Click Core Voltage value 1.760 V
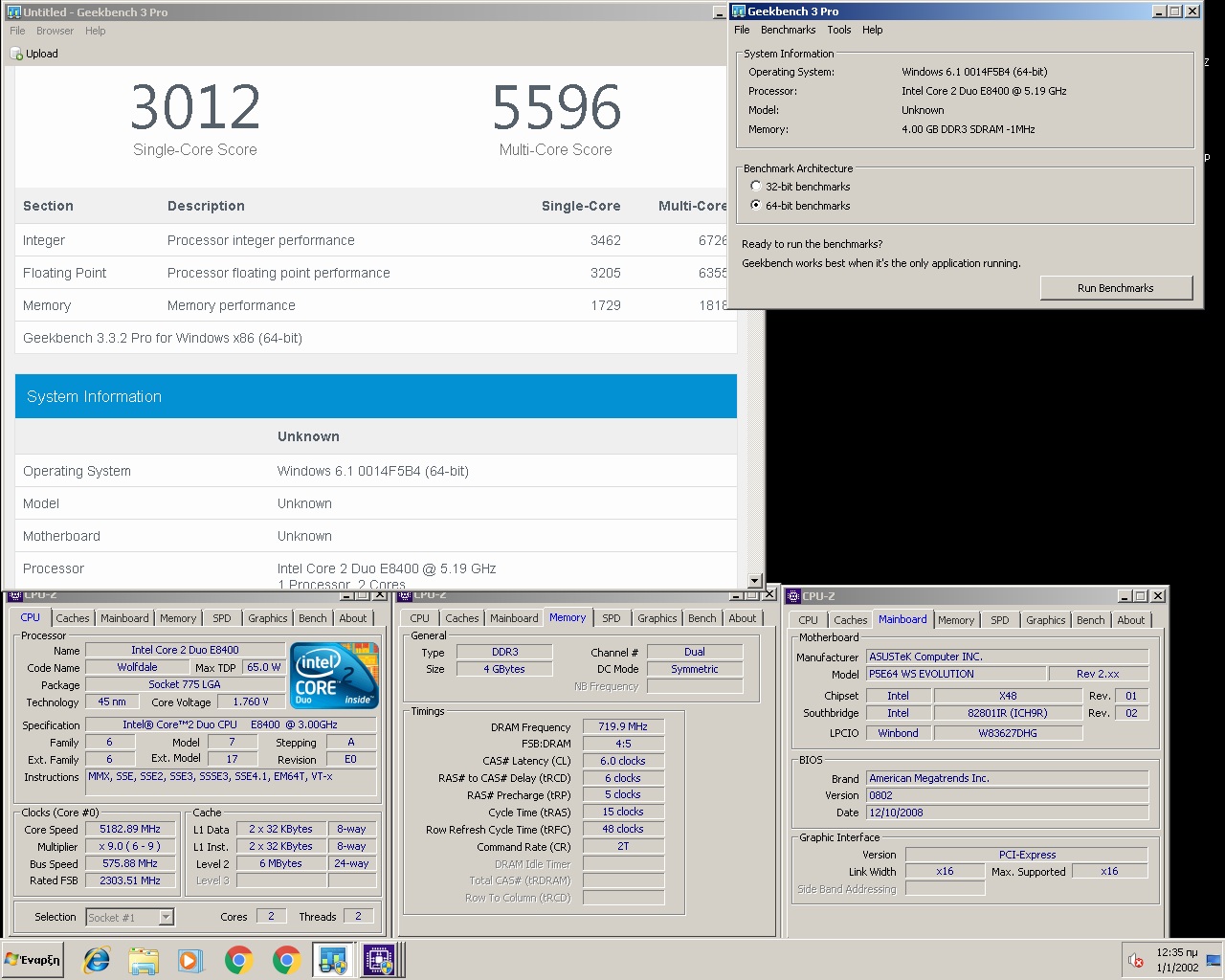Screen dimensions: 1225x980 pyautogui.click(x=251, y=702)
